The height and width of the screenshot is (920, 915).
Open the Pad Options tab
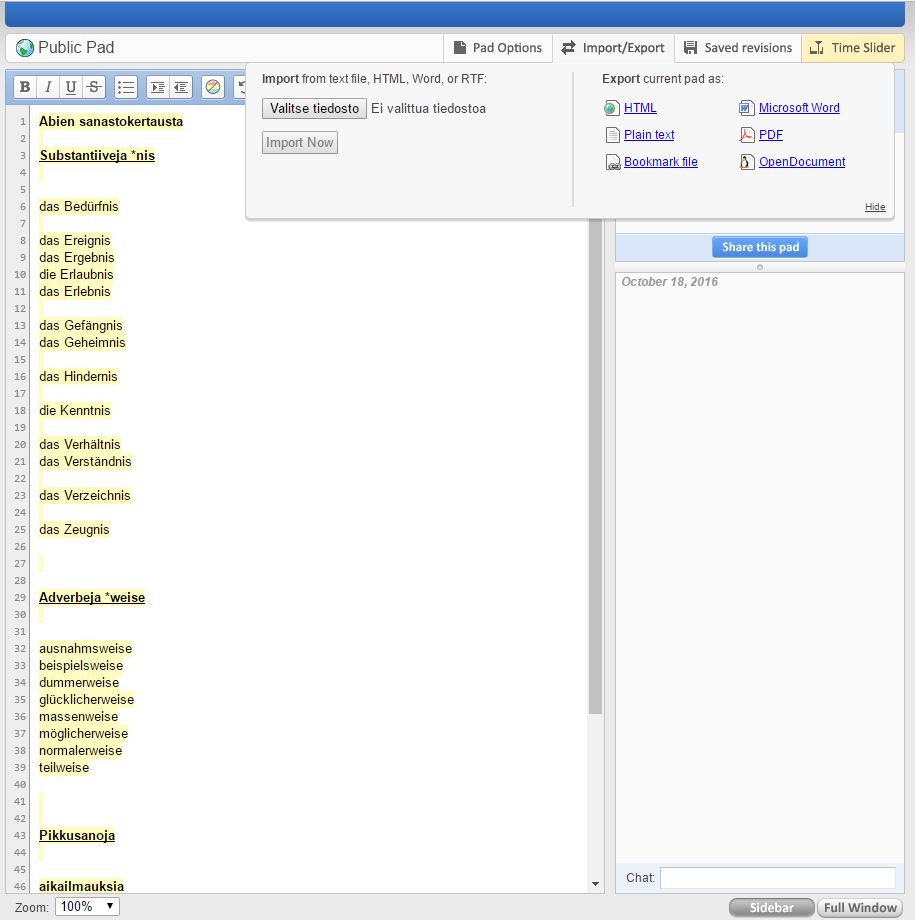(x=498, y=48)
